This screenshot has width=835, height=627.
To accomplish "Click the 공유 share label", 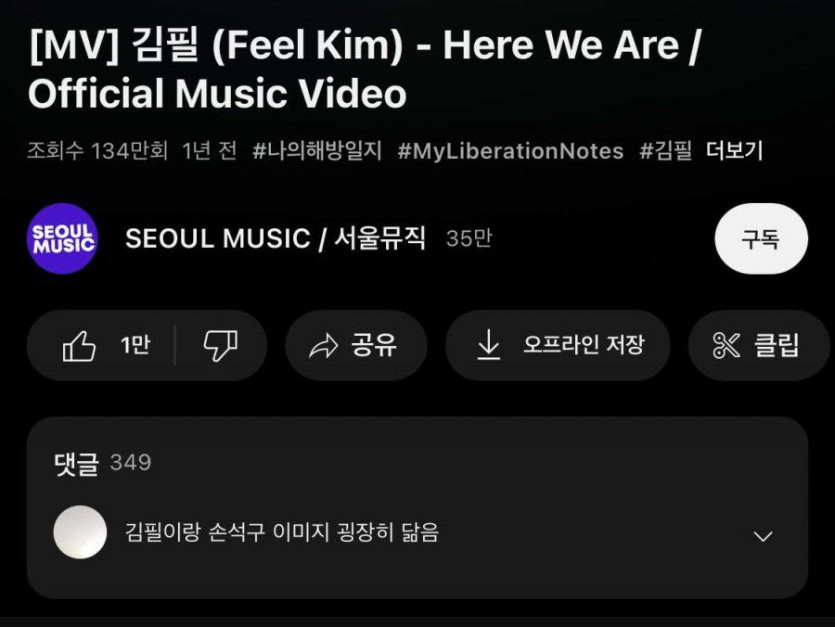I will point(374,345).
